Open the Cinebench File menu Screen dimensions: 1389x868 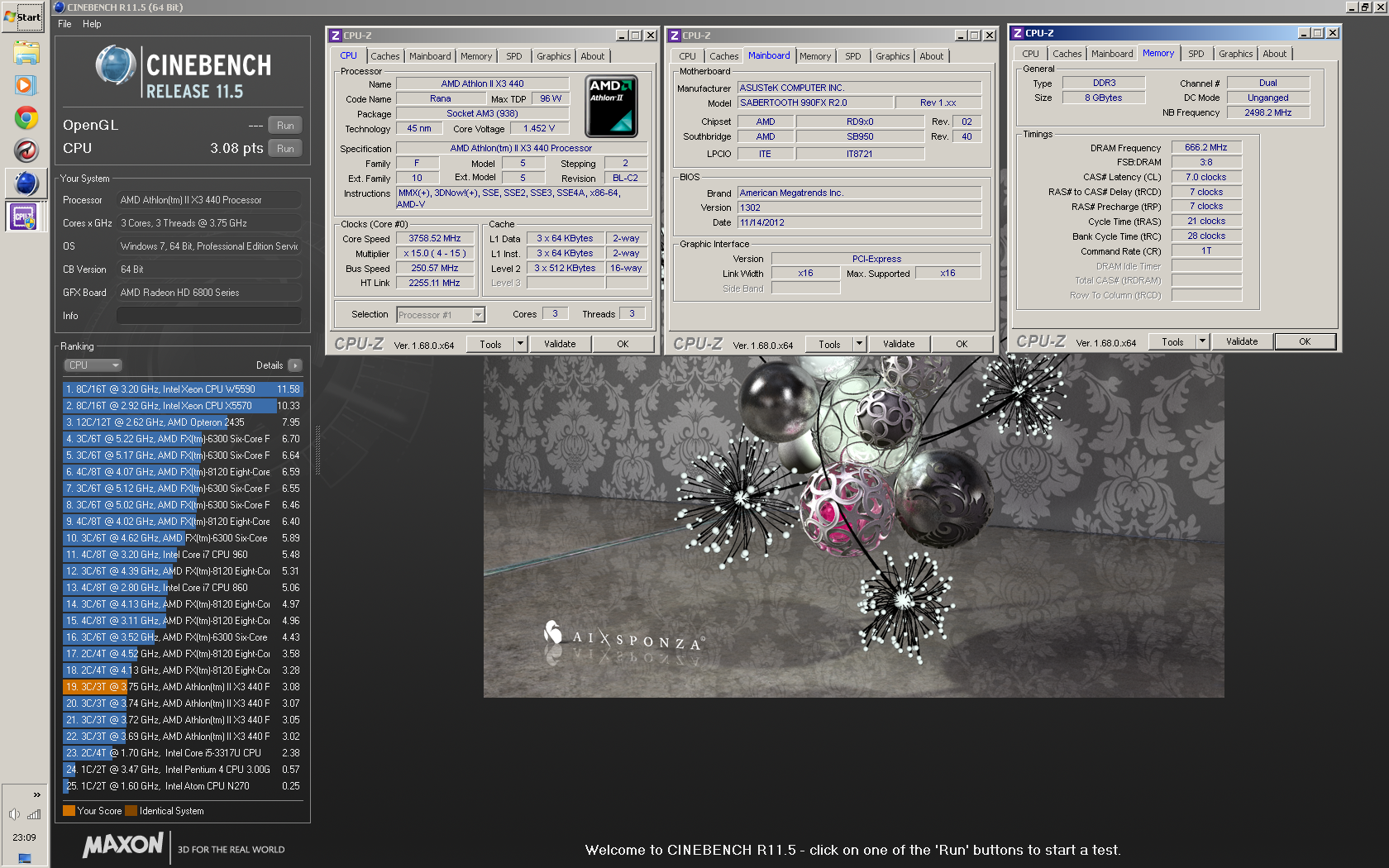pyautogui.click(x=64, y=24)
